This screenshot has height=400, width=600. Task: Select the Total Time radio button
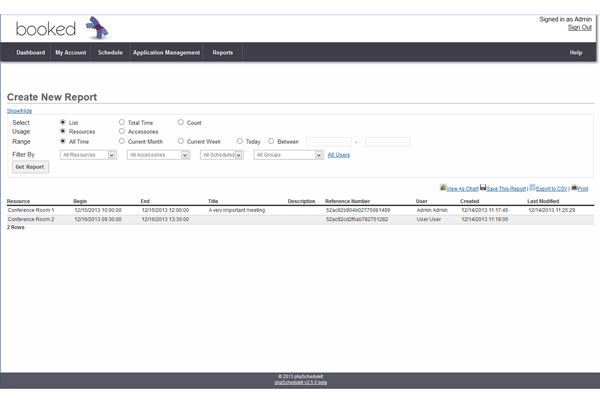[x=122, y=122]
